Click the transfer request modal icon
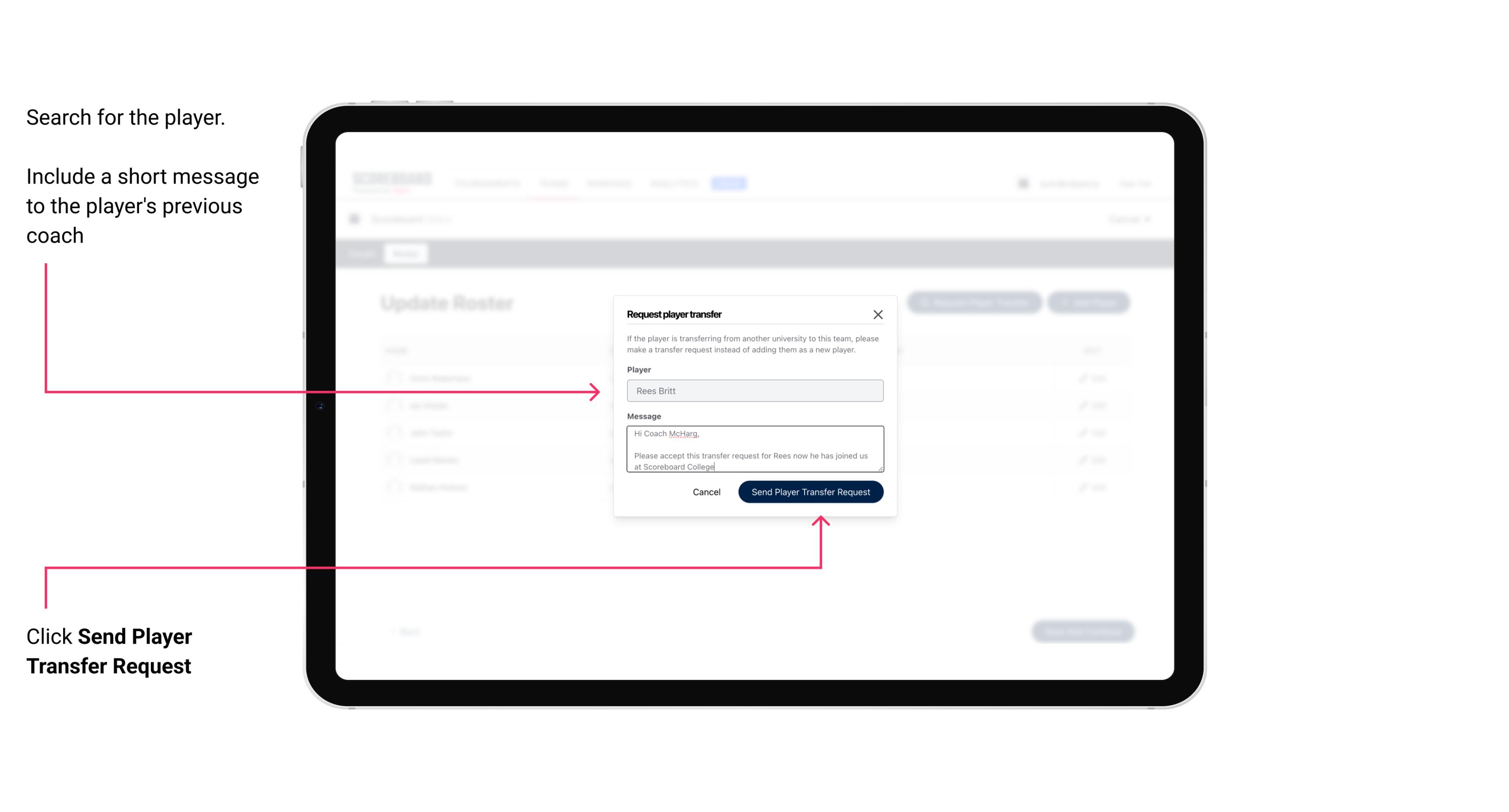1509x812 pixels. [x=878, y=314]
